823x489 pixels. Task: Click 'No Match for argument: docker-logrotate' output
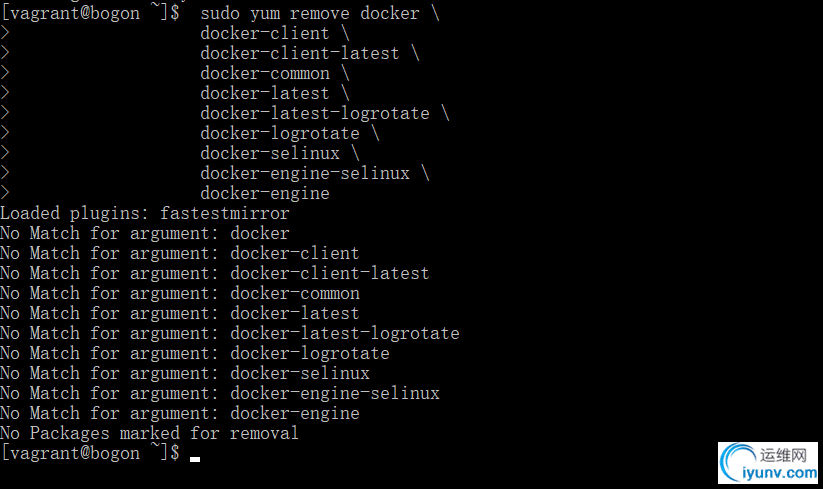(x=195, y=353)
